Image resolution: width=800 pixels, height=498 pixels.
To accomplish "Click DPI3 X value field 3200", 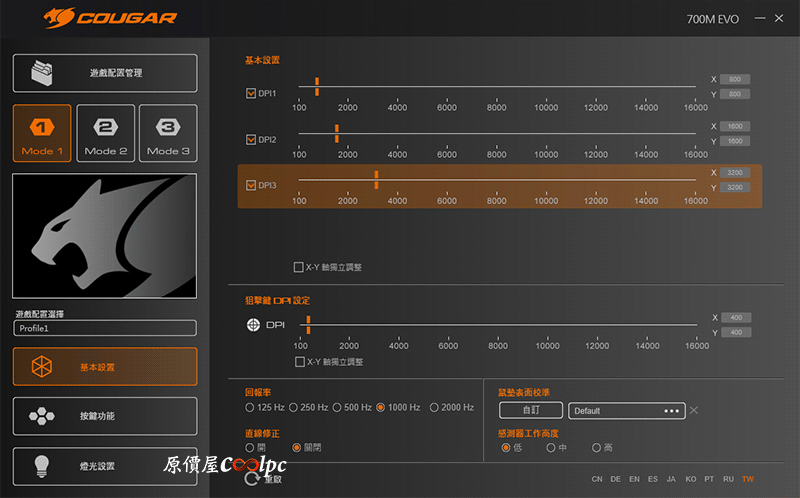I will [735, 172].
